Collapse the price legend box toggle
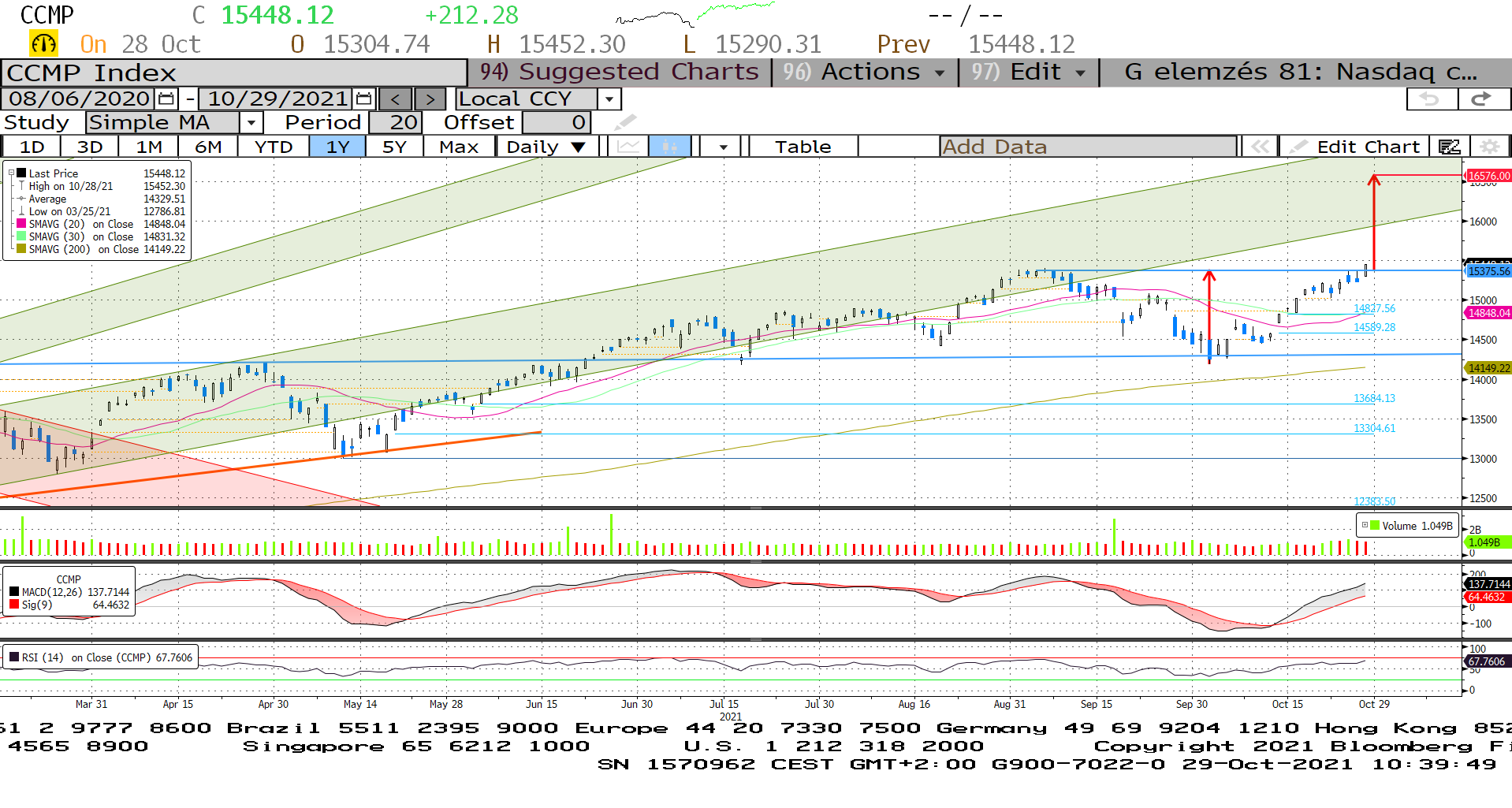 pyautogui.click(x=11, y=173)
